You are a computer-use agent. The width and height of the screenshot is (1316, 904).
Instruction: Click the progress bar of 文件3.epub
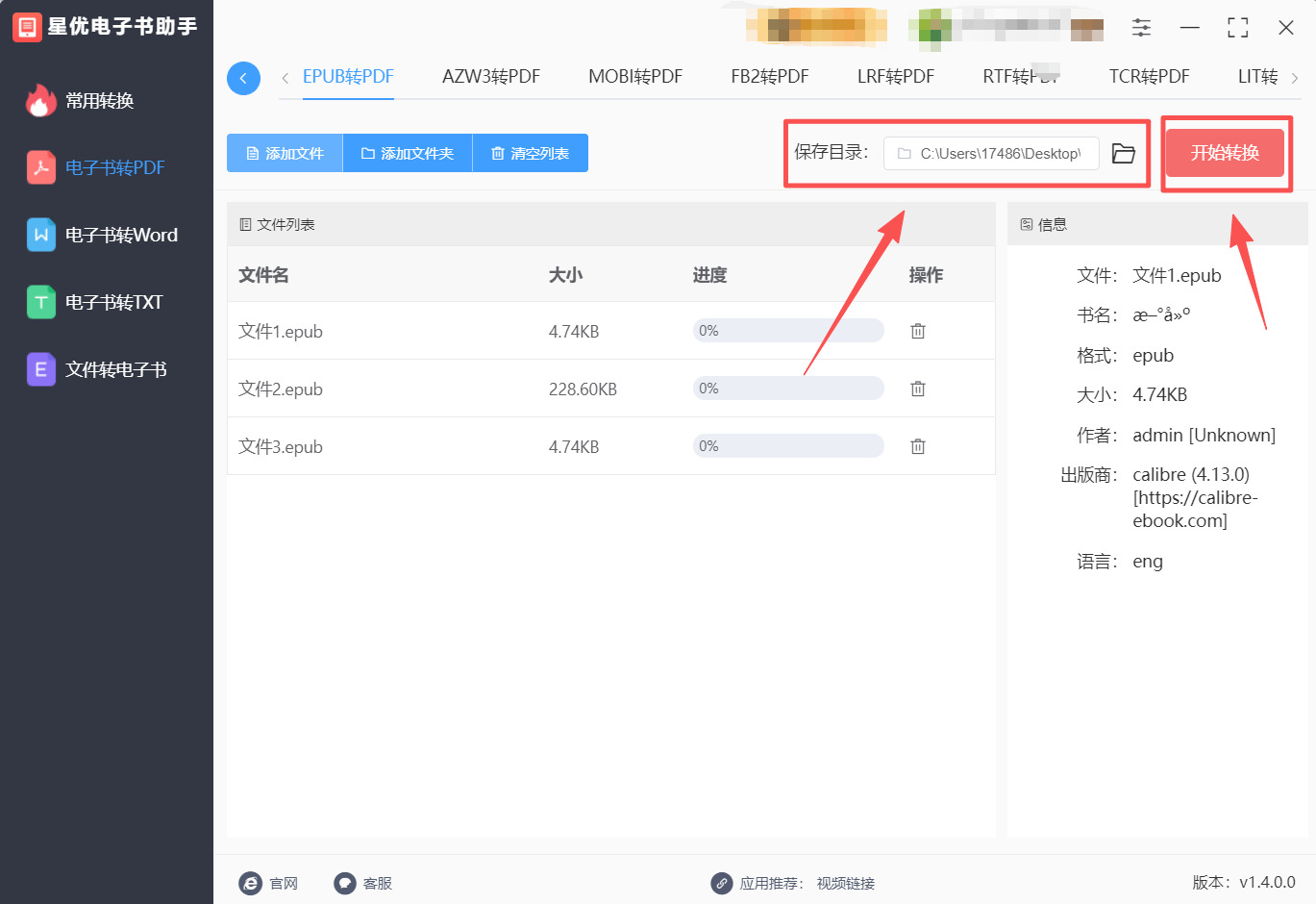click(788, 446)
